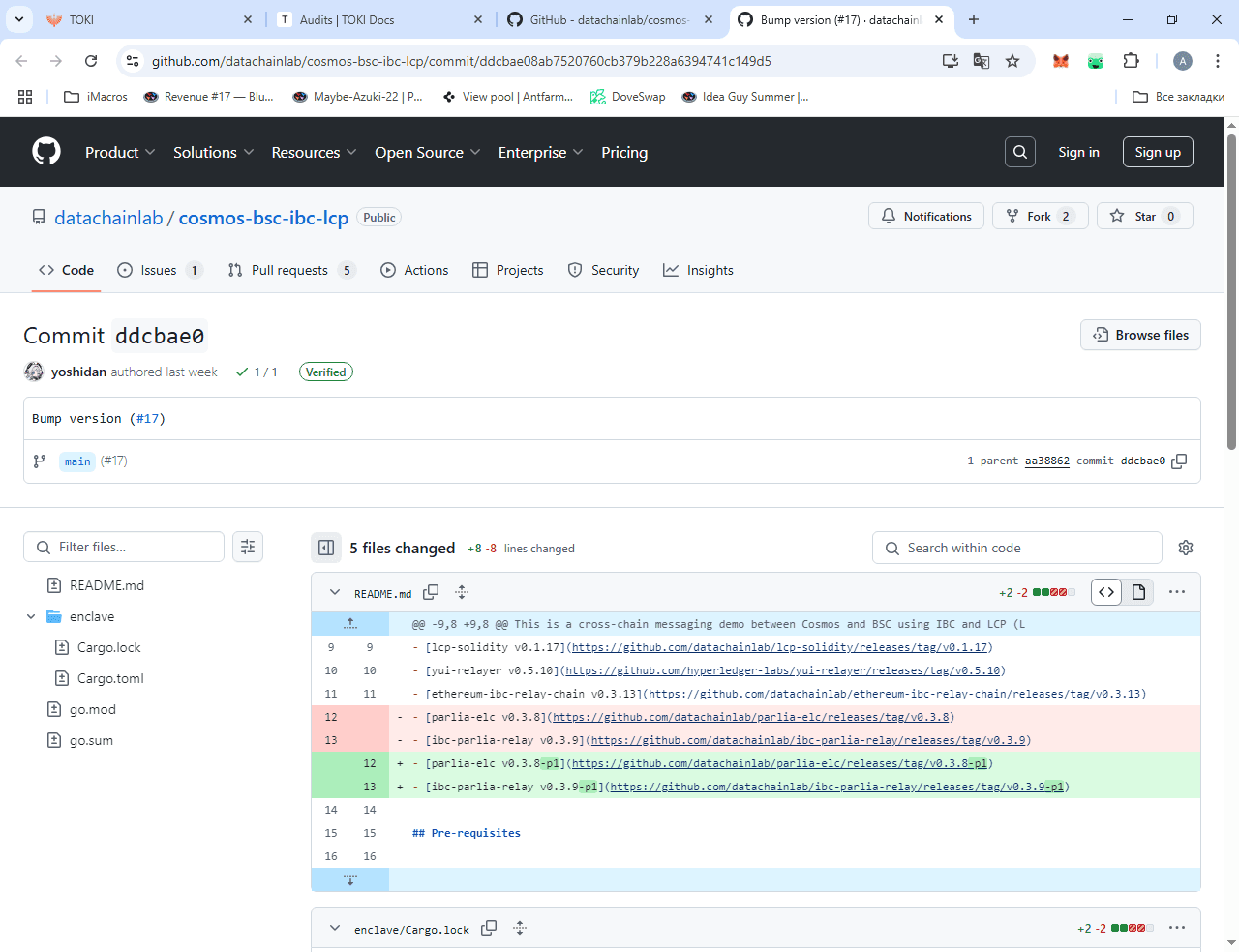Open pull request #17 link in message
Image resolution: width=1239 pixels, height=952 pixels.
click(x=147, y=419)
